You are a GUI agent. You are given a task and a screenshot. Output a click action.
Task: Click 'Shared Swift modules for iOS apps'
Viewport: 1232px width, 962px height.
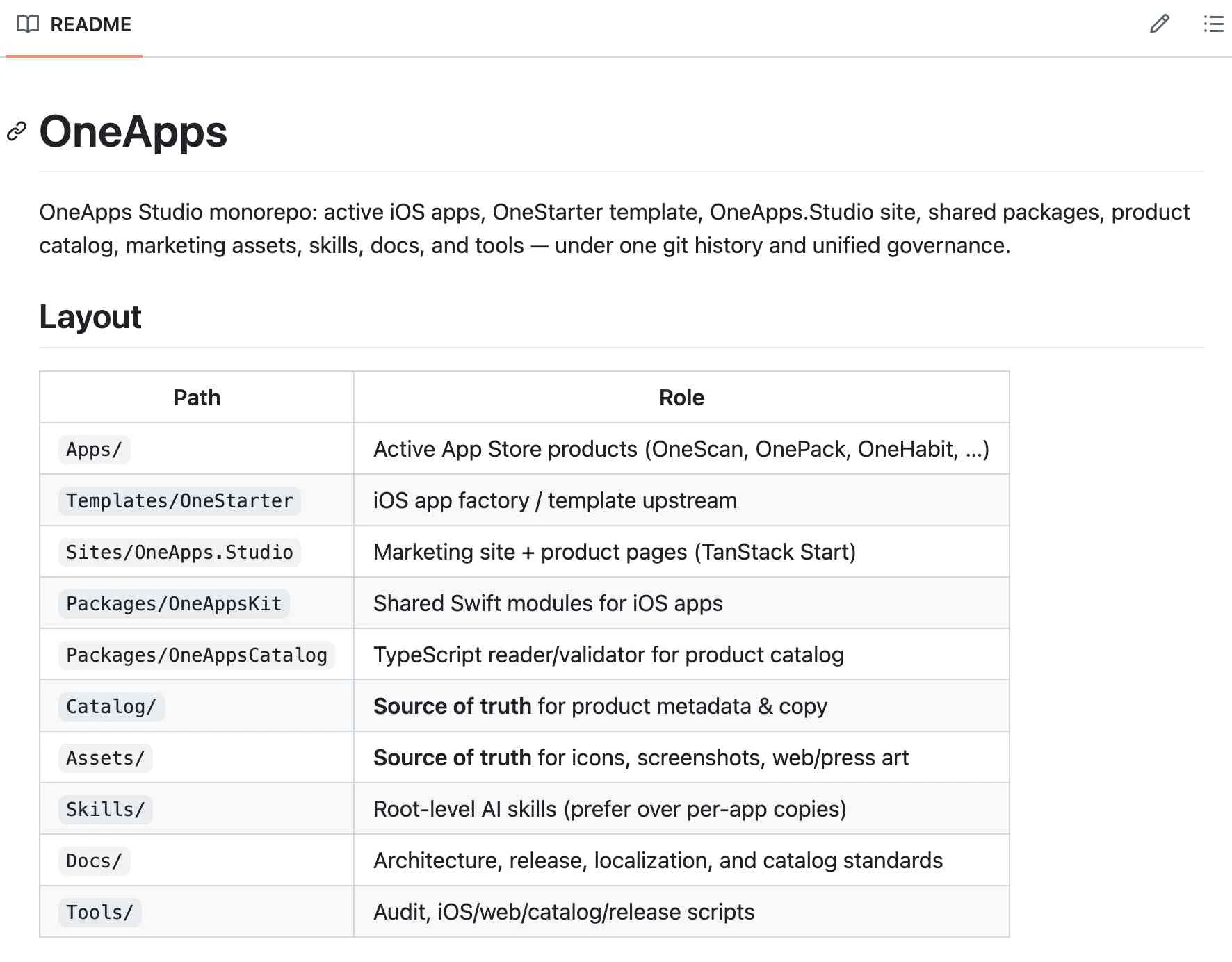(548, 604)
